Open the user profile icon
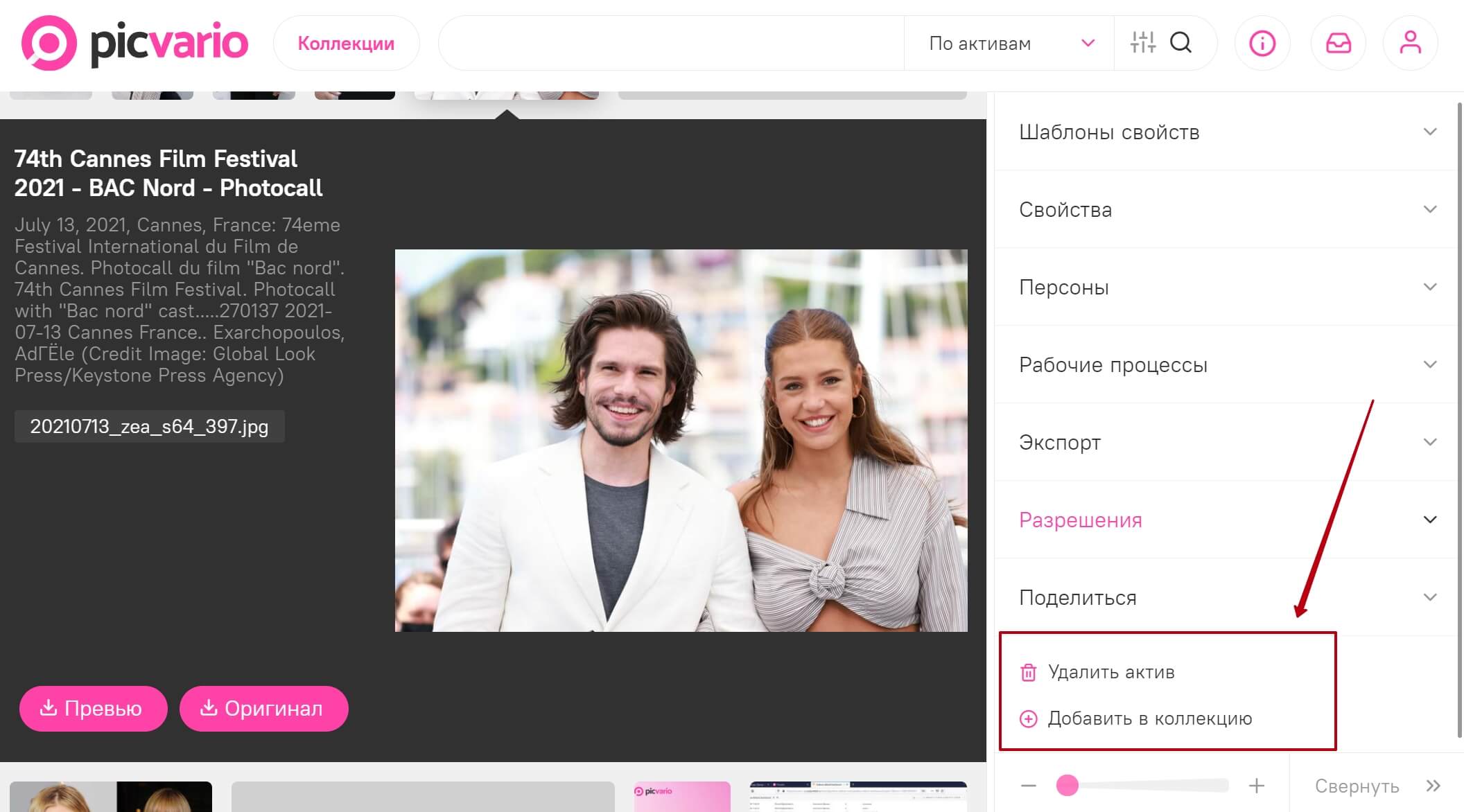Viewport: 1464px width, 812px height. click(1410, 44)
